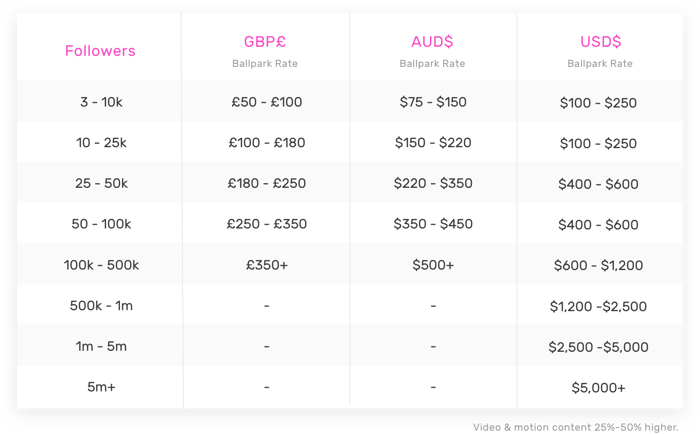Viewport: 700px width, 434px height.
Task: Select the GBP£ column header
Action: (265, 42)
